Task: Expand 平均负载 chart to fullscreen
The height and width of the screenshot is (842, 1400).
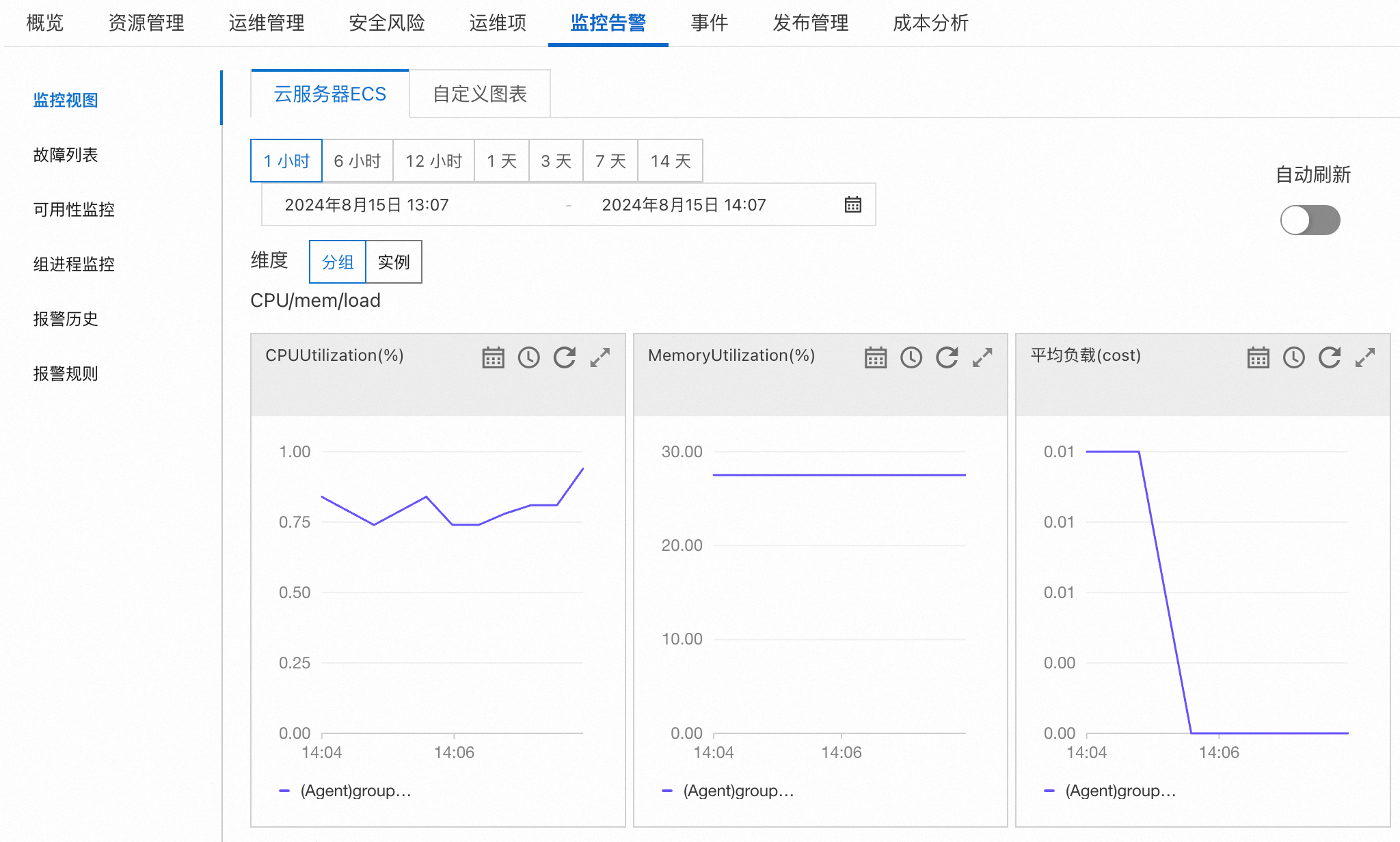Action: click(x=1365, y=357)
